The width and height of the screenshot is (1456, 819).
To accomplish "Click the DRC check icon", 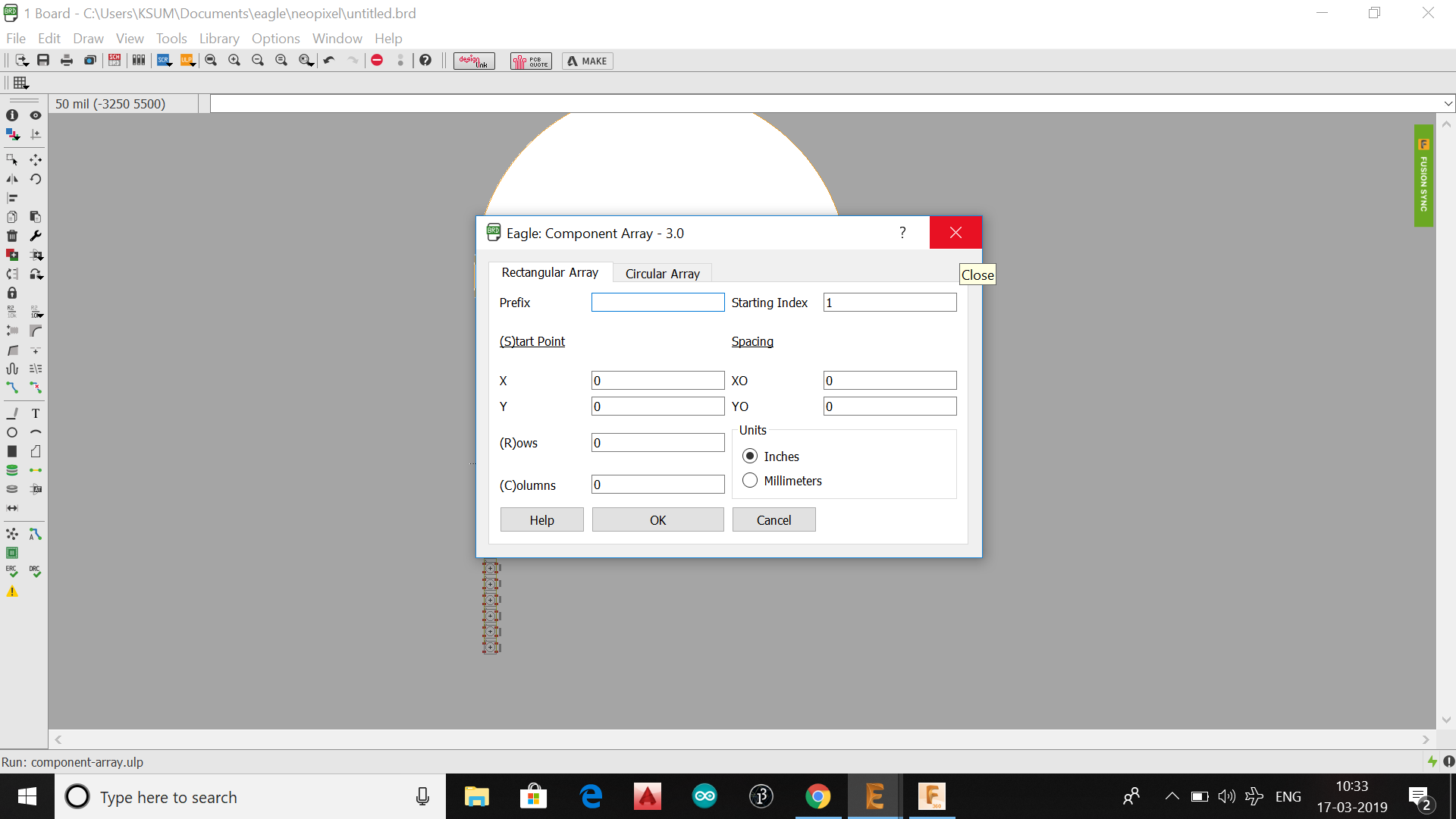I will [x=35, y=572].
